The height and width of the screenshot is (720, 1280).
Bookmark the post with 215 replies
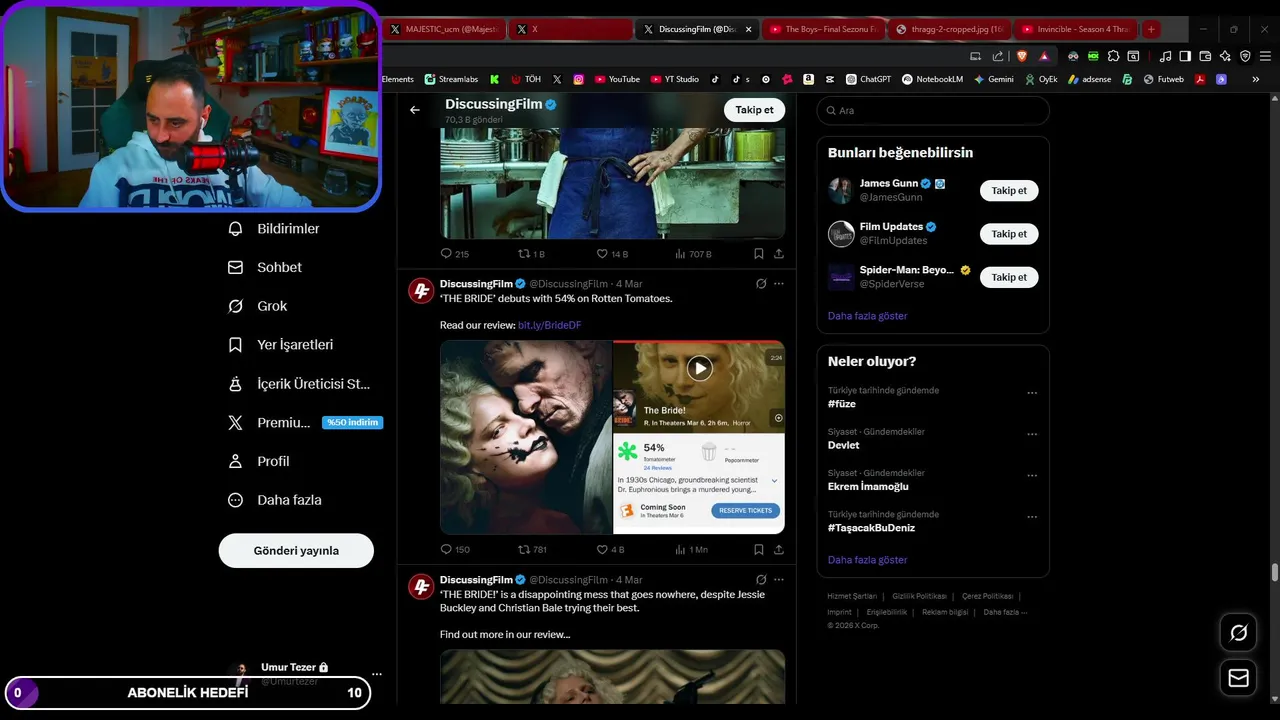(759, 254)
